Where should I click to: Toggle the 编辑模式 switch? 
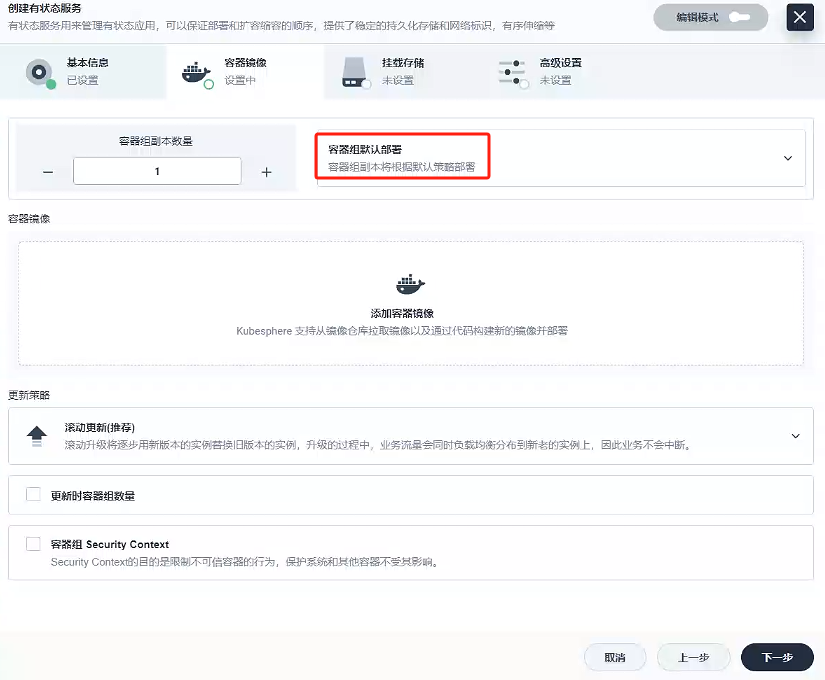point(740,17)
